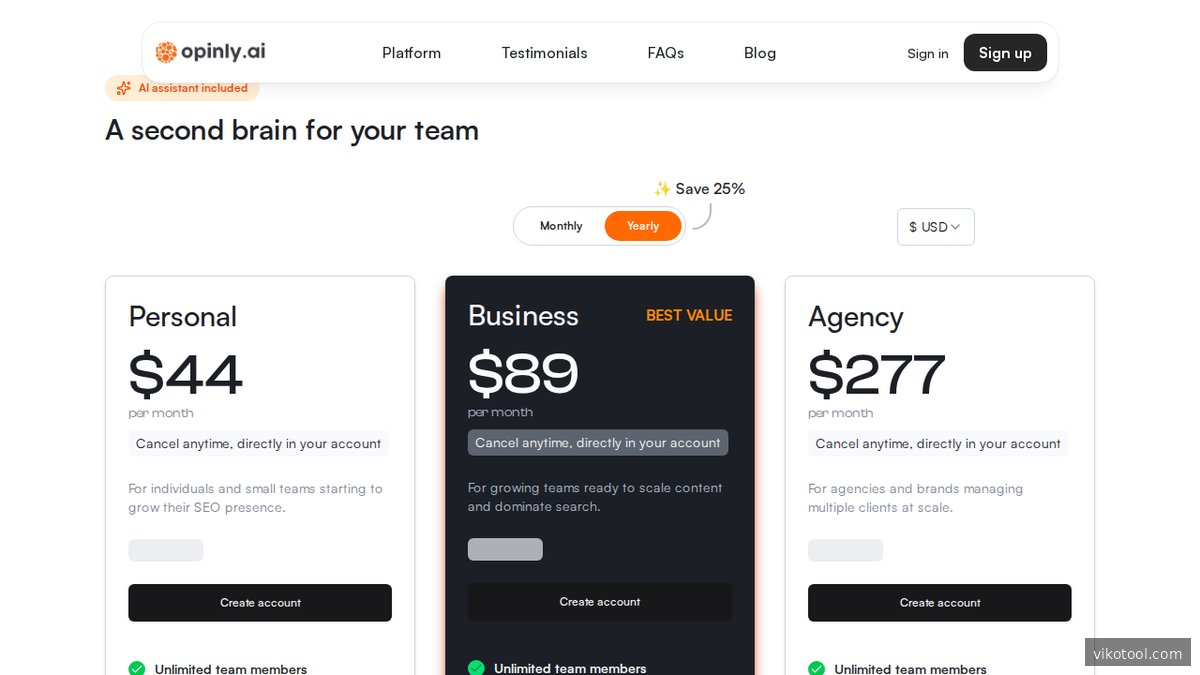
Task: Click the opinly.ai logo icon
Action: pos(166,52)
